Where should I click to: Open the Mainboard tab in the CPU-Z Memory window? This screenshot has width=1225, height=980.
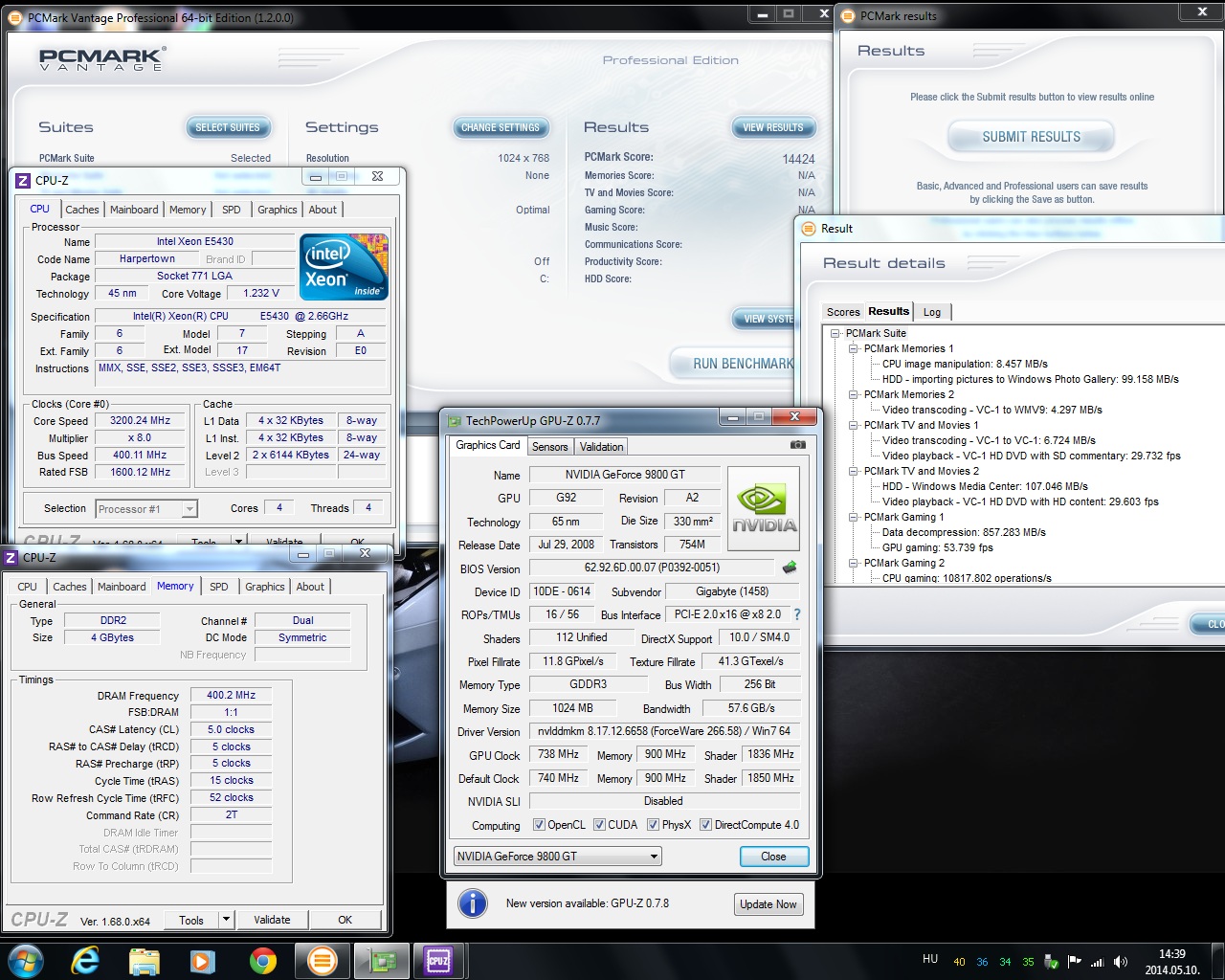tap(122, 587)
